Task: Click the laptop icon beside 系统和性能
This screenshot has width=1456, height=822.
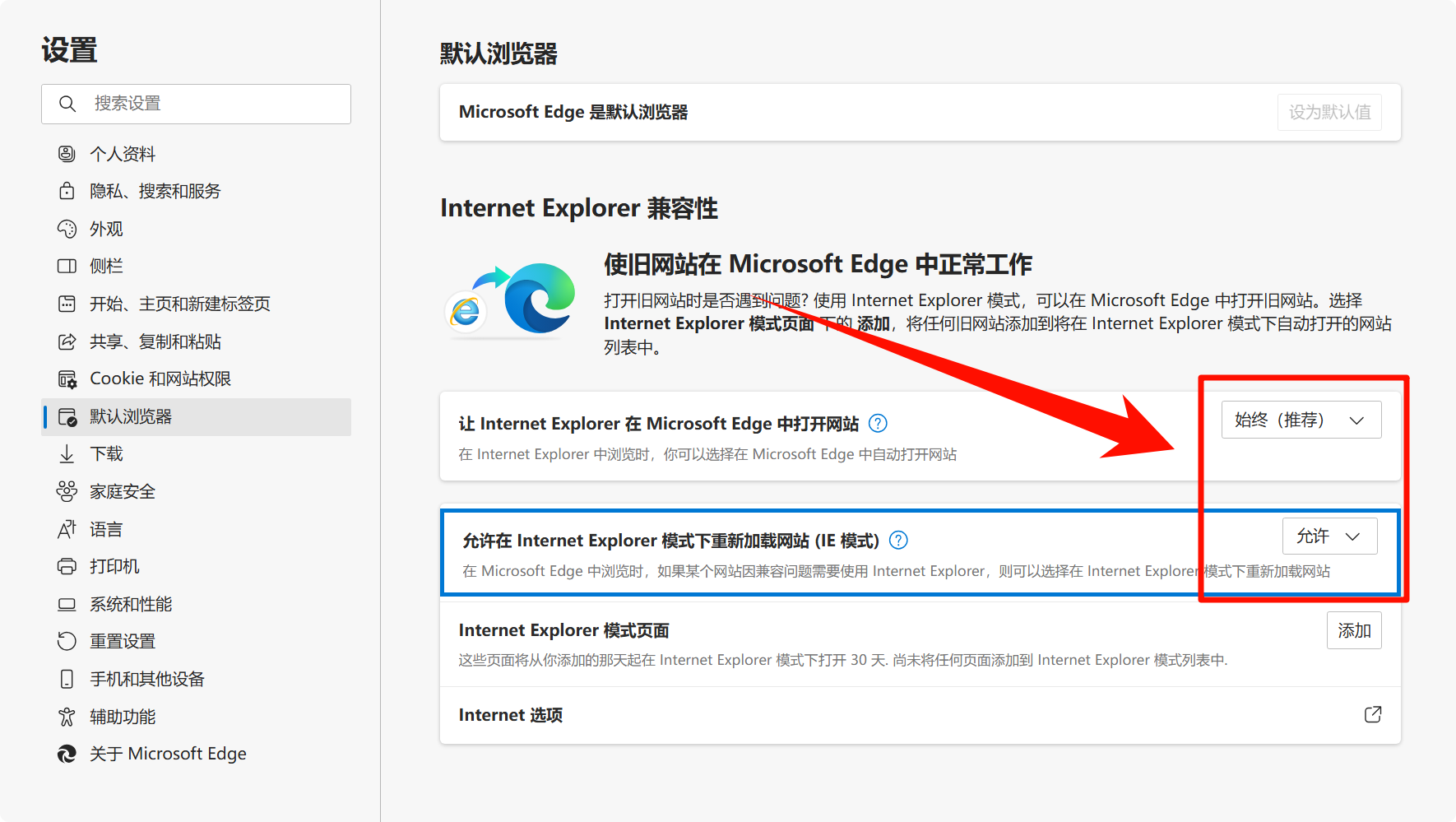Action: (67, 604)
